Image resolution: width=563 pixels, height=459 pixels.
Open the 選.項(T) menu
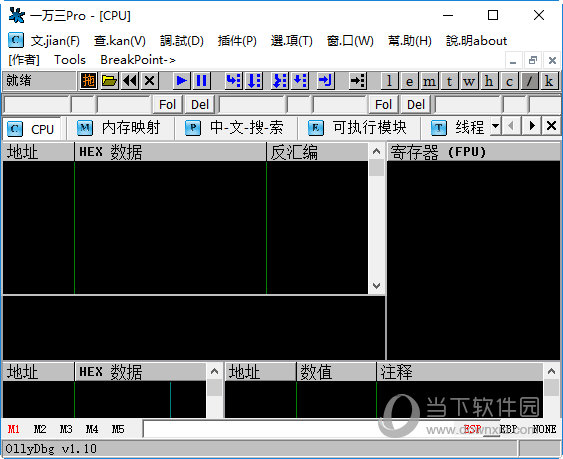[292, 41]
